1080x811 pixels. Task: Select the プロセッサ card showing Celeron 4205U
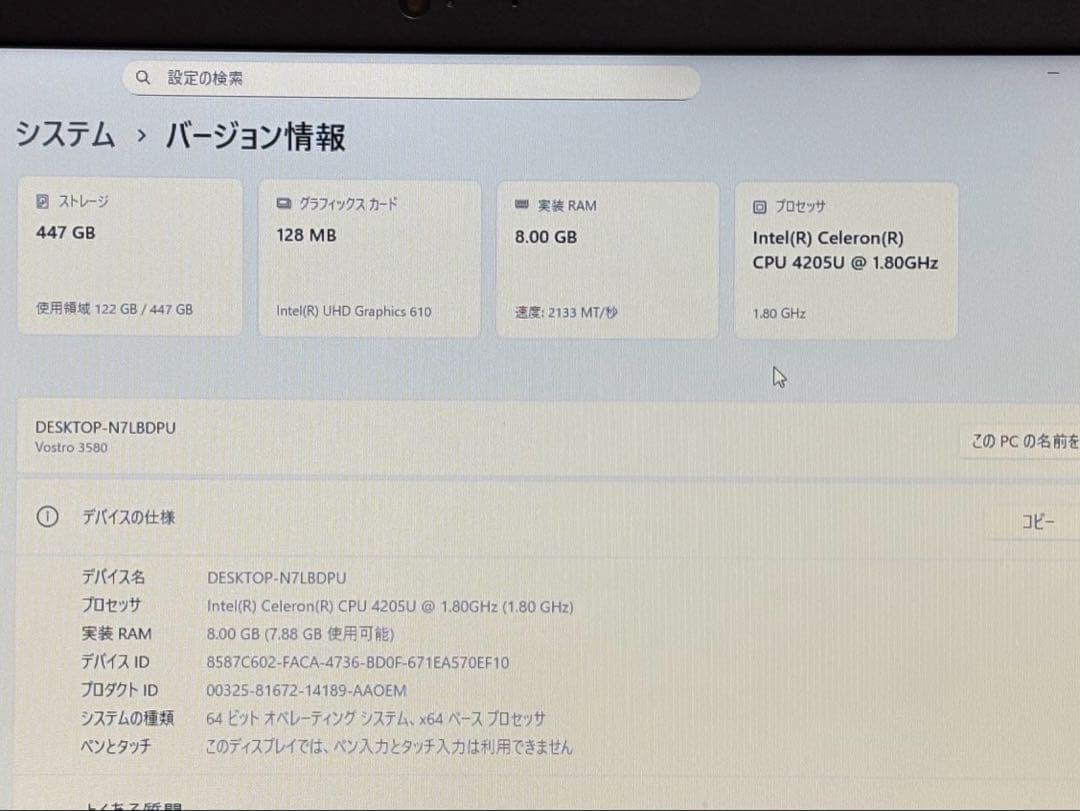pos(846,258)
